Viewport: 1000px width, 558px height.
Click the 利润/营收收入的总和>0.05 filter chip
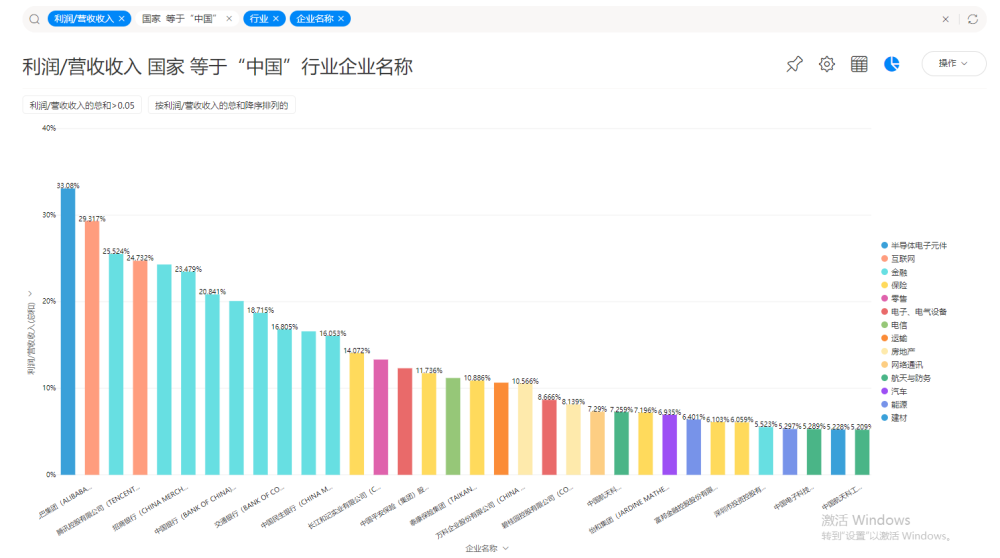click(x=82, y=105)
